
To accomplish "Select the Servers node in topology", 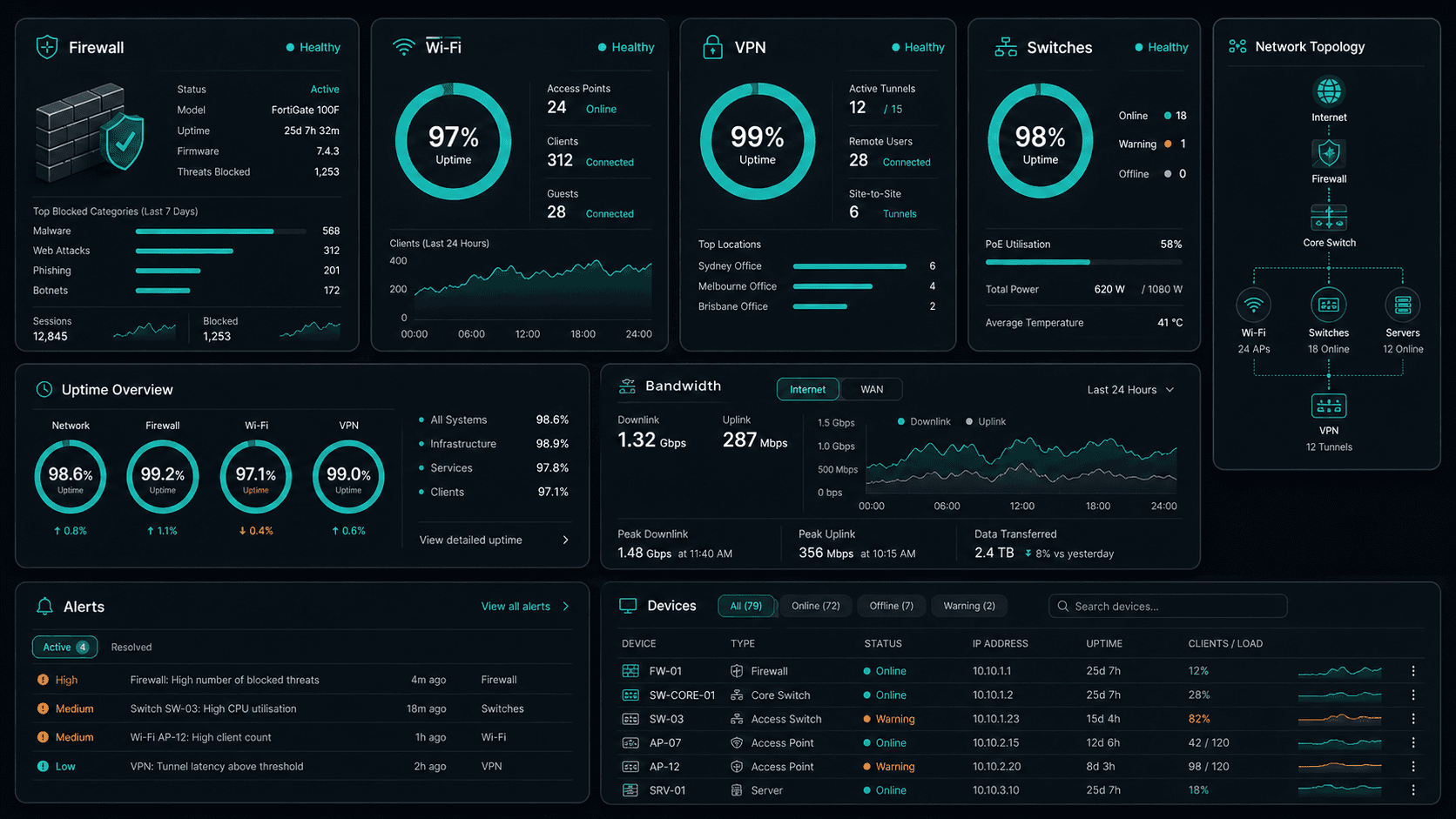I will tap(1403, 305).
